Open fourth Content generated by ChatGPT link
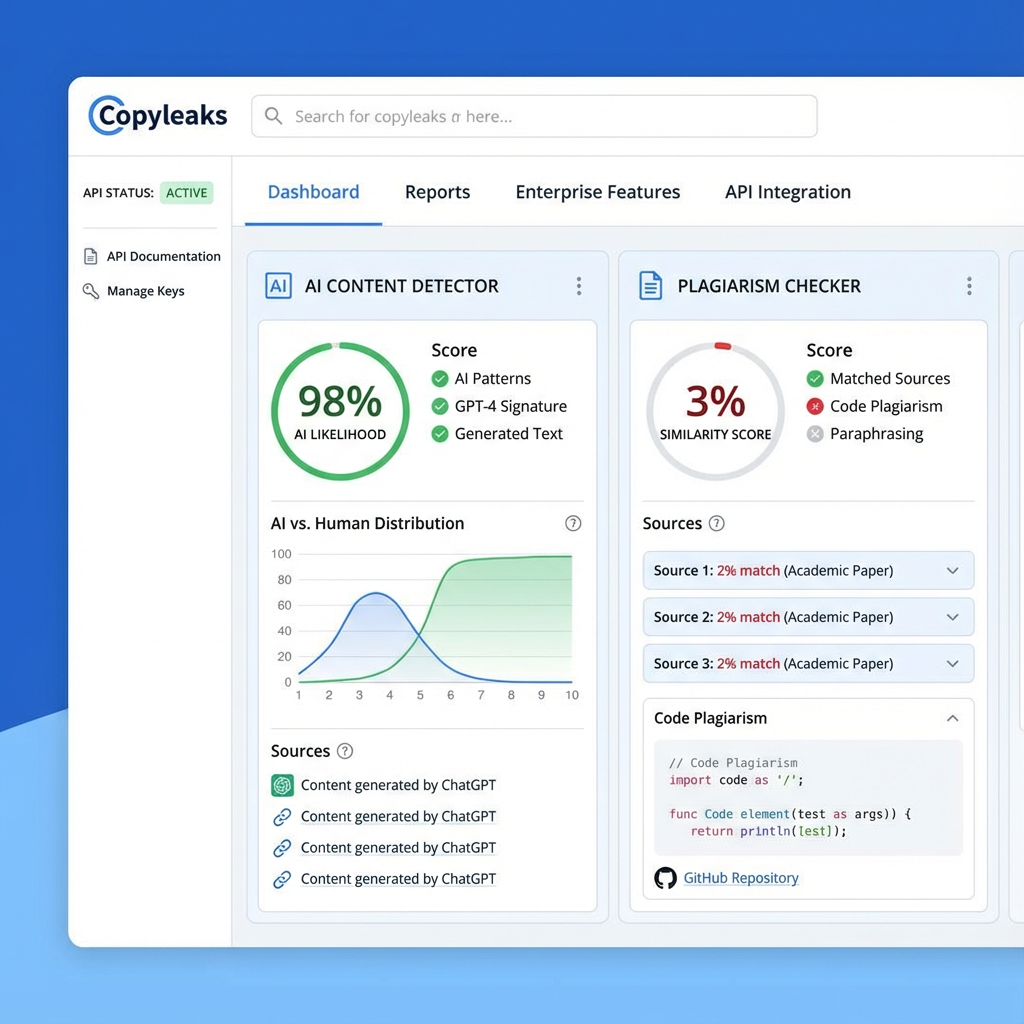 click(398, 879)
